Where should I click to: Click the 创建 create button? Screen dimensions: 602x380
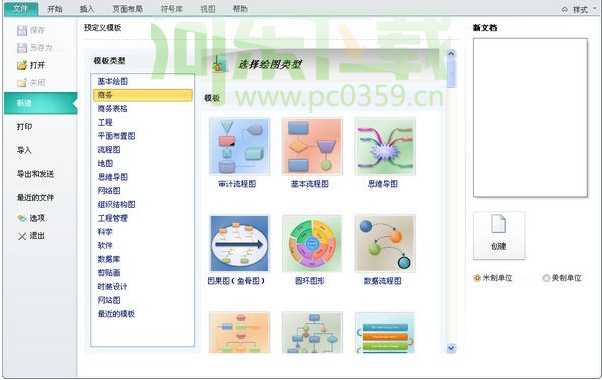click(499, 235)
